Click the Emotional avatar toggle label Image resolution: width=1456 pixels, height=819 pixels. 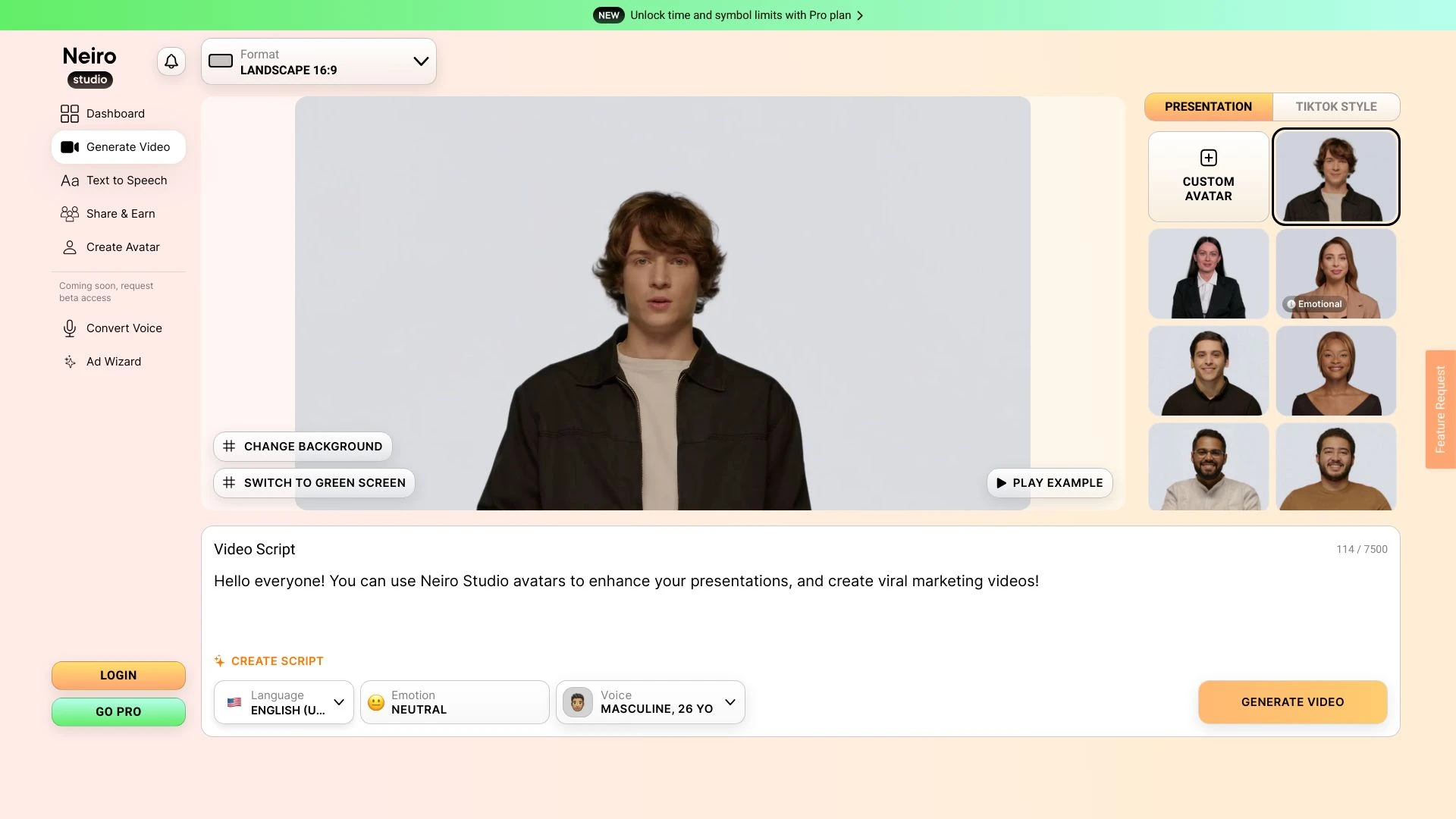[x=1315, y=303]
